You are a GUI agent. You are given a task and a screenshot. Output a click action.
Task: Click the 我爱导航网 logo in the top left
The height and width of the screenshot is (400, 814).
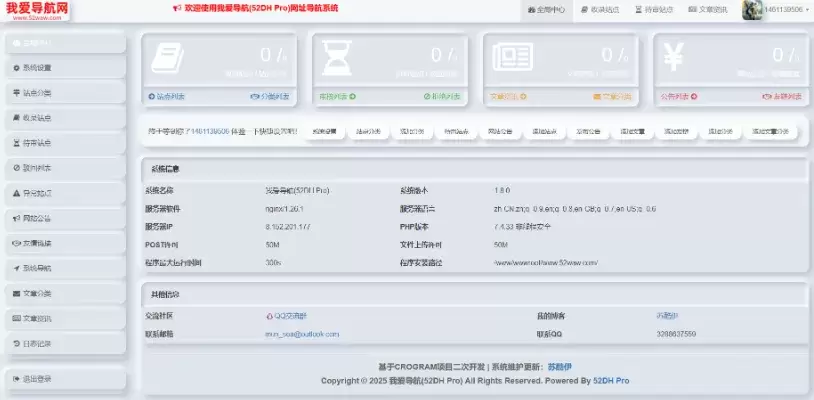click(39, 9)
